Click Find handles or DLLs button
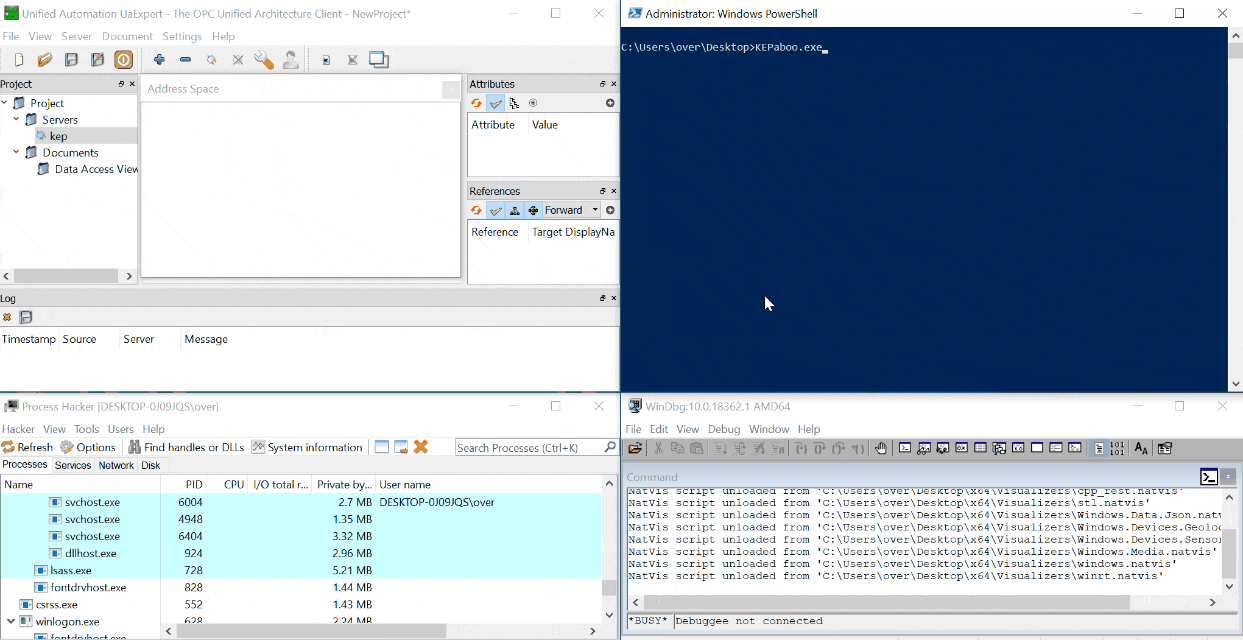This screenshot has height=640, width=1243. tap(187, 447)
